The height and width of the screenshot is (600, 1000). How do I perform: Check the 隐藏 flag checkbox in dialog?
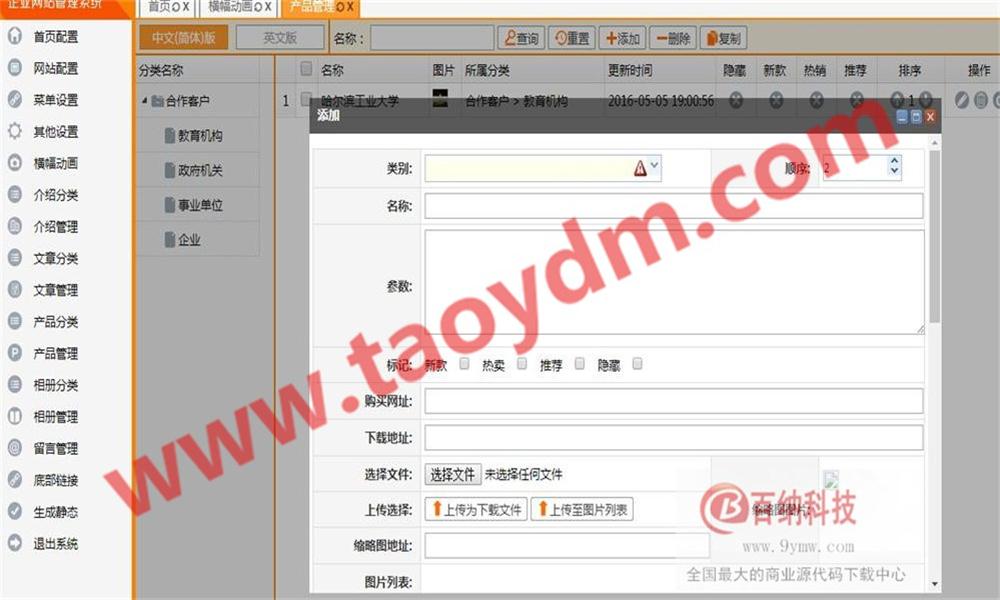click(636, 363)
